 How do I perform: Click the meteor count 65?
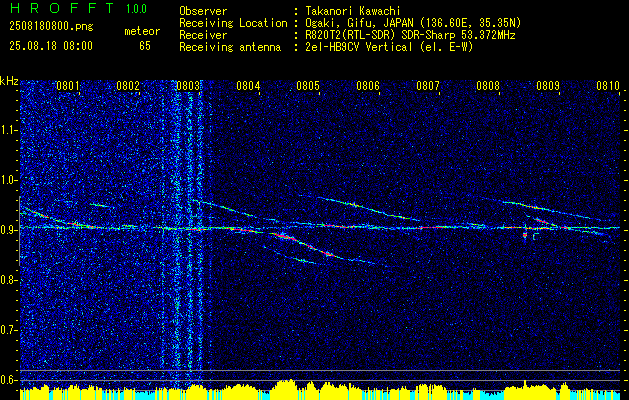click(145, 46)
